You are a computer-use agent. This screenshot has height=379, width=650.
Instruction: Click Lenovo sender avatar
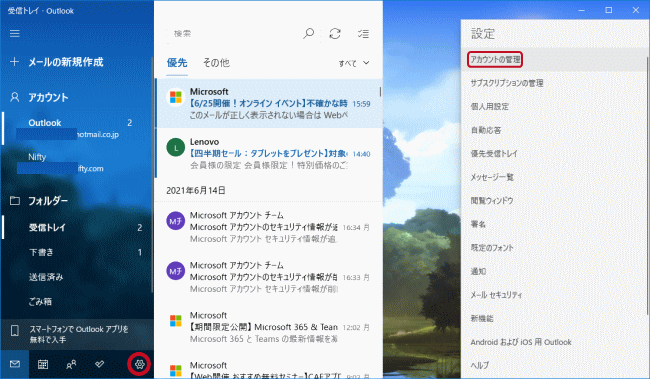point(175,148)
